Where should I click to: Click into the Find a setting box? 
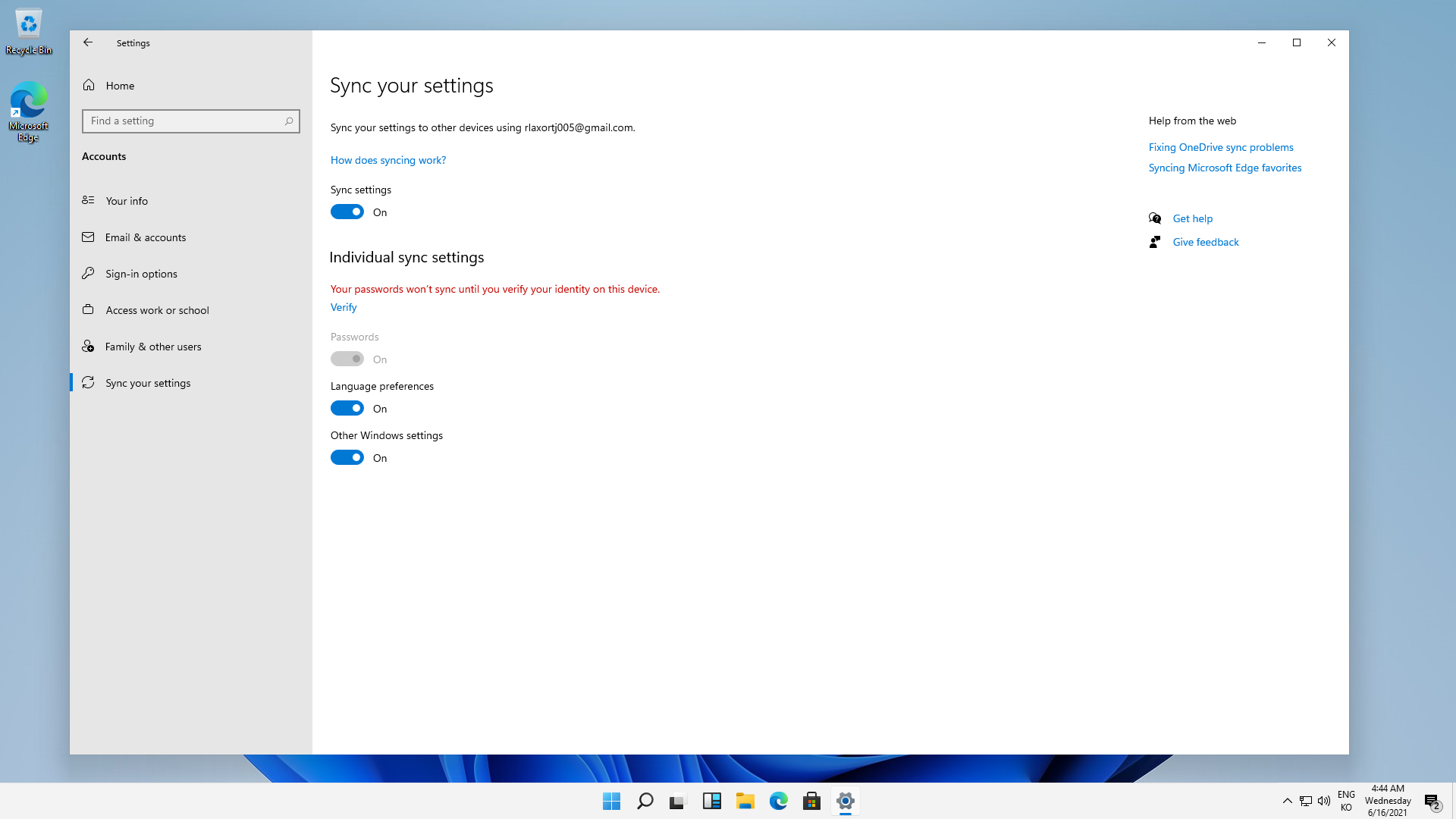click(x=182, y=121)
